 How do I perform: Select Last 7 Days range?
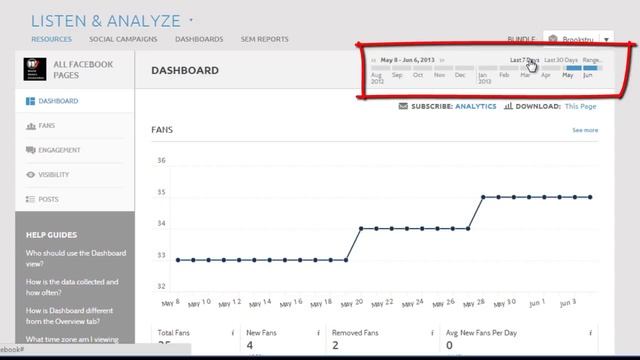524,60
